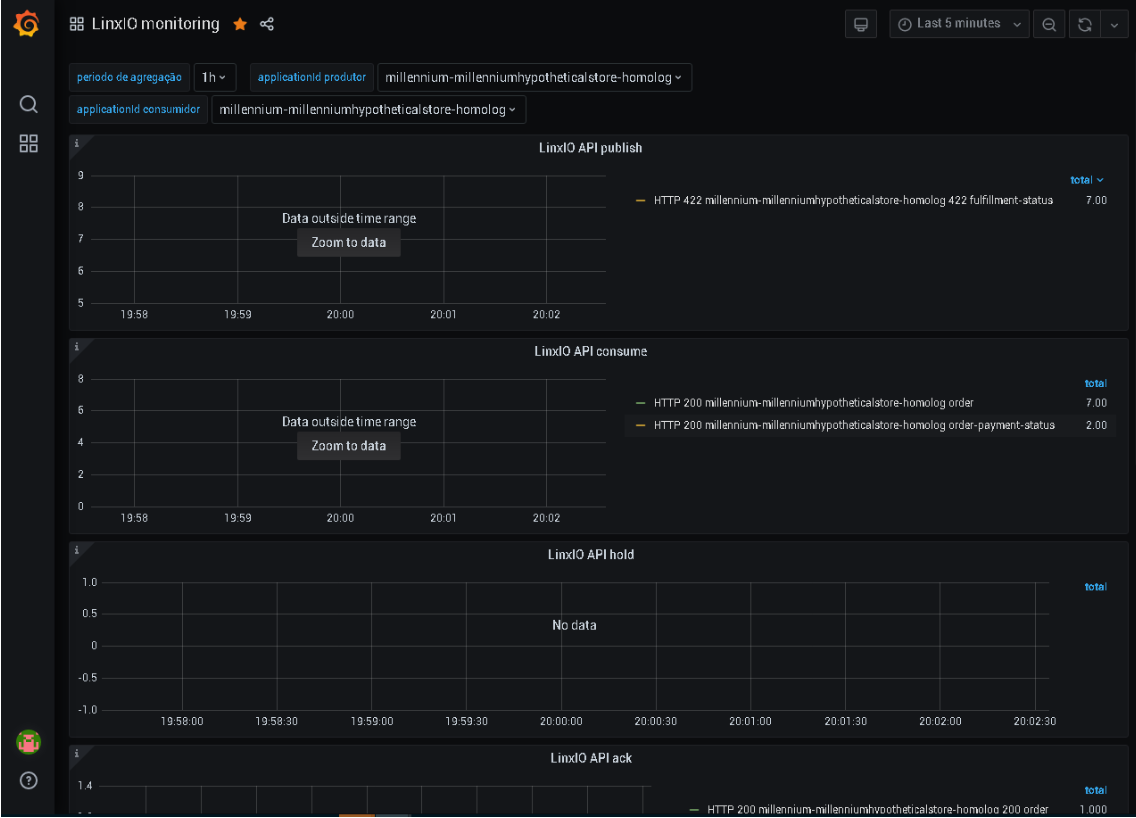Open the search icon in sidebar

point(28,104)
